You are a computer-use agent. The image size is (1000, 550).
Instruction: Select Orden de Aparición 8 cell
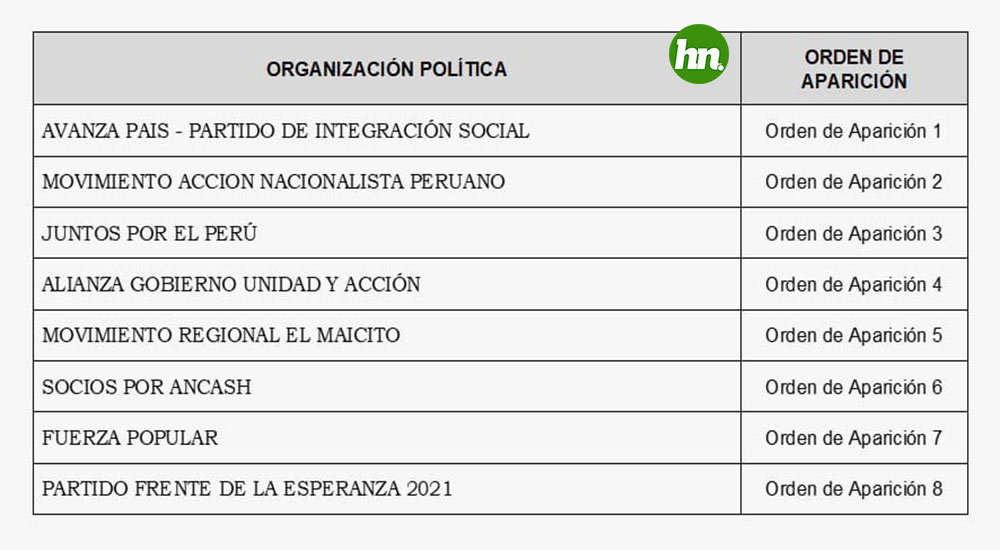854,489
